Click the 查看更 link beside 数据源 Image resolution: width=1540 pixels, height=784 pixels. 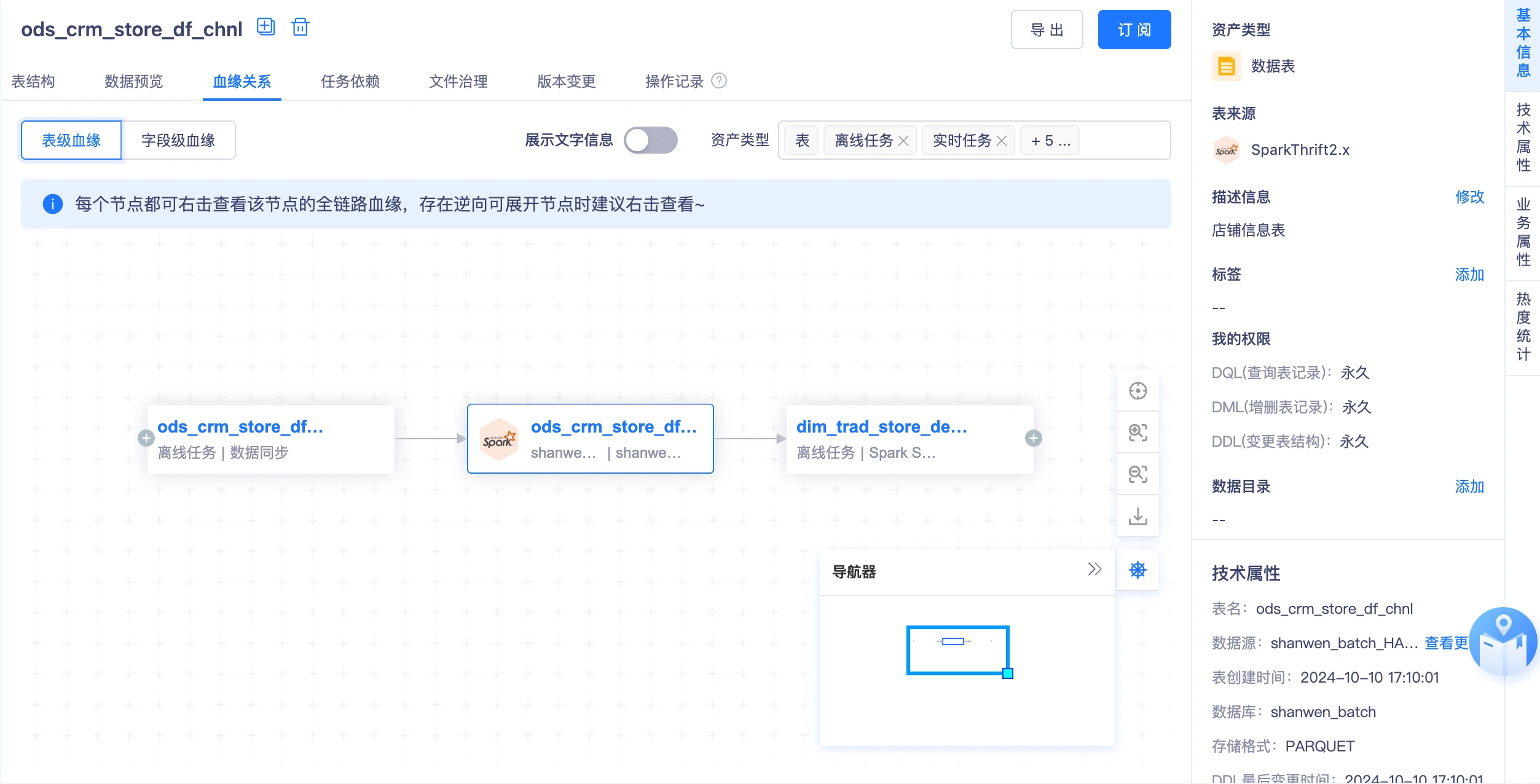tap(1447, 643)
